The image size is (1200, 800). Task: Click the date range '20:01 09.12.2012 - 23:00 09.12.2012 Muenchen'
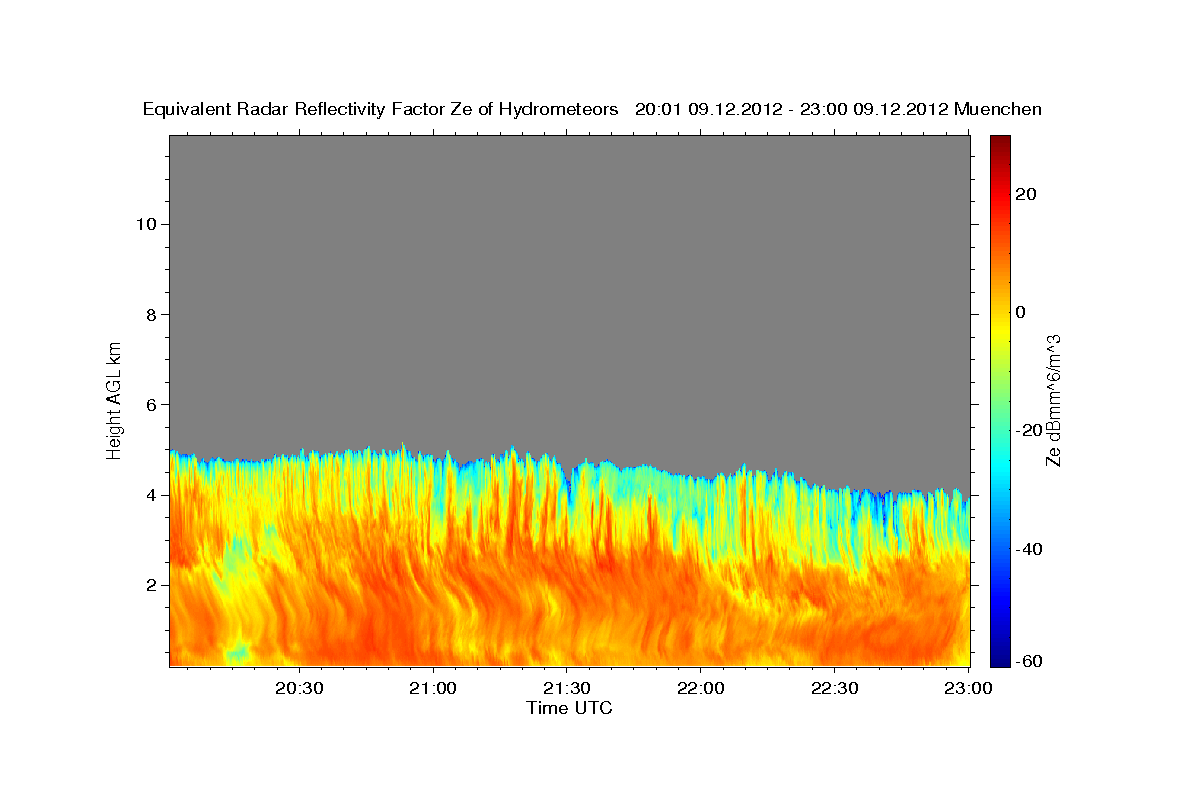tap(839, 109)
